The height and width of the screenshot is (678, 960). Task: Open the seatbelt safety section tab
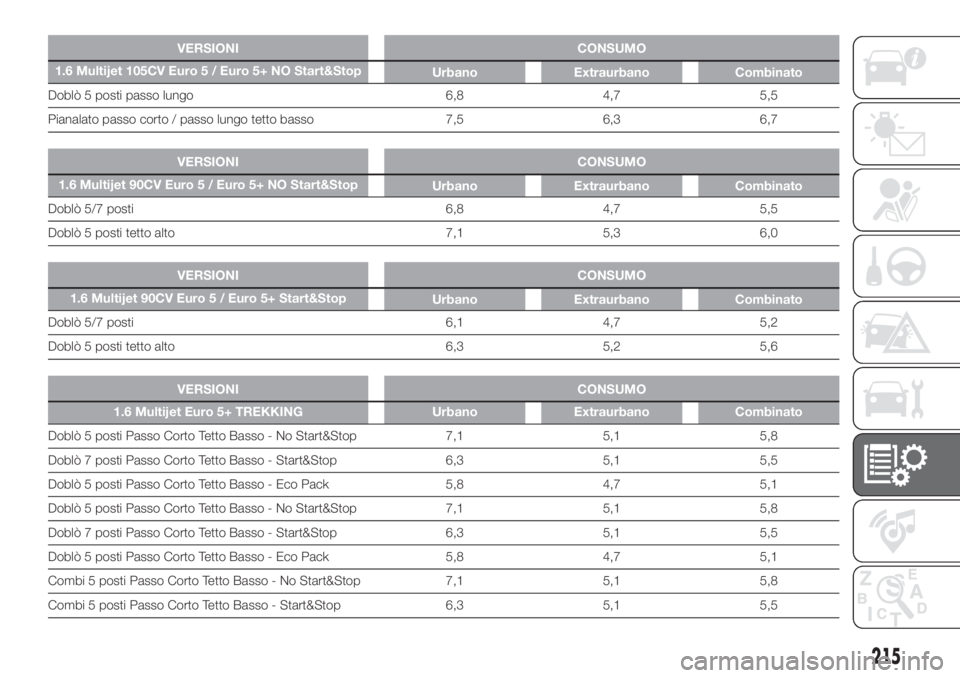[x=906, y=200]
